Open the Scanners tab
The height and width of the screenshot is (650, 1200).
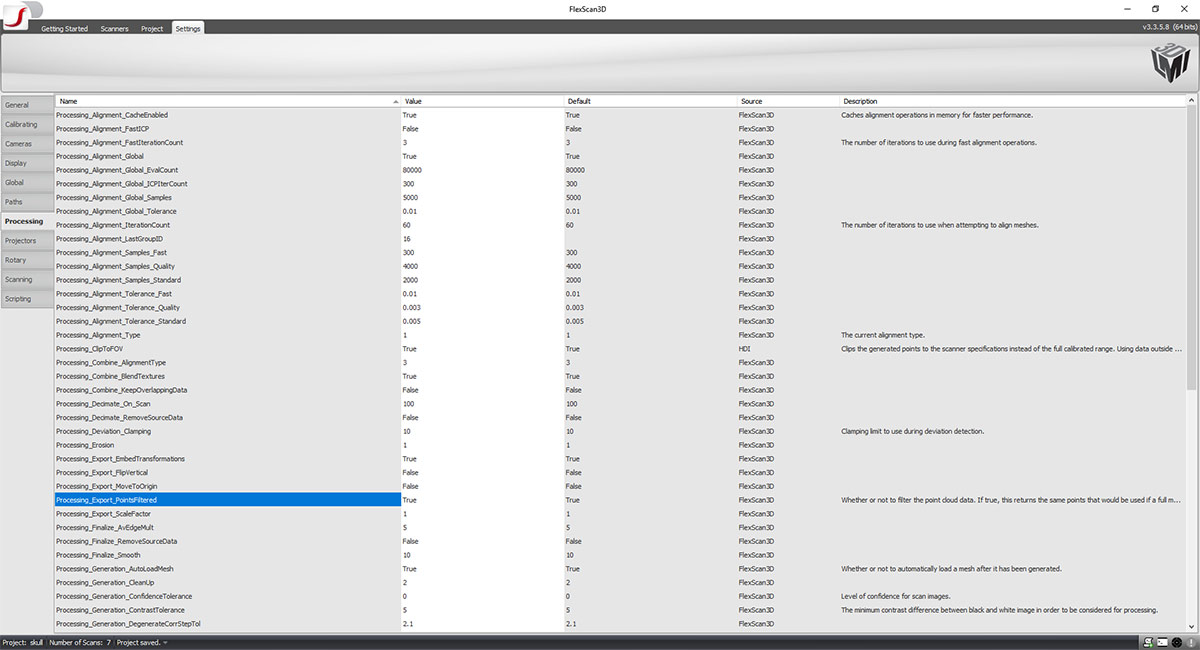tap(114, 29)
